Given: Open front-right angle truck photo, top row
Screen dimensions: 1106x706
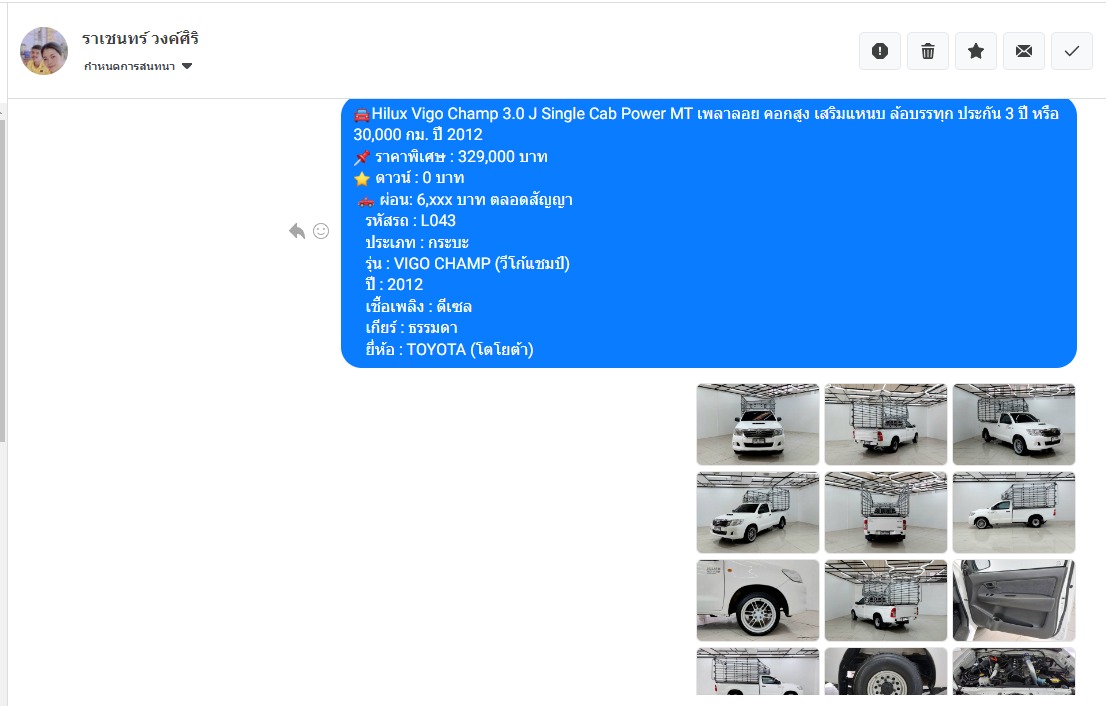Looking at the screenshot, I should (x=1014, y=425).
